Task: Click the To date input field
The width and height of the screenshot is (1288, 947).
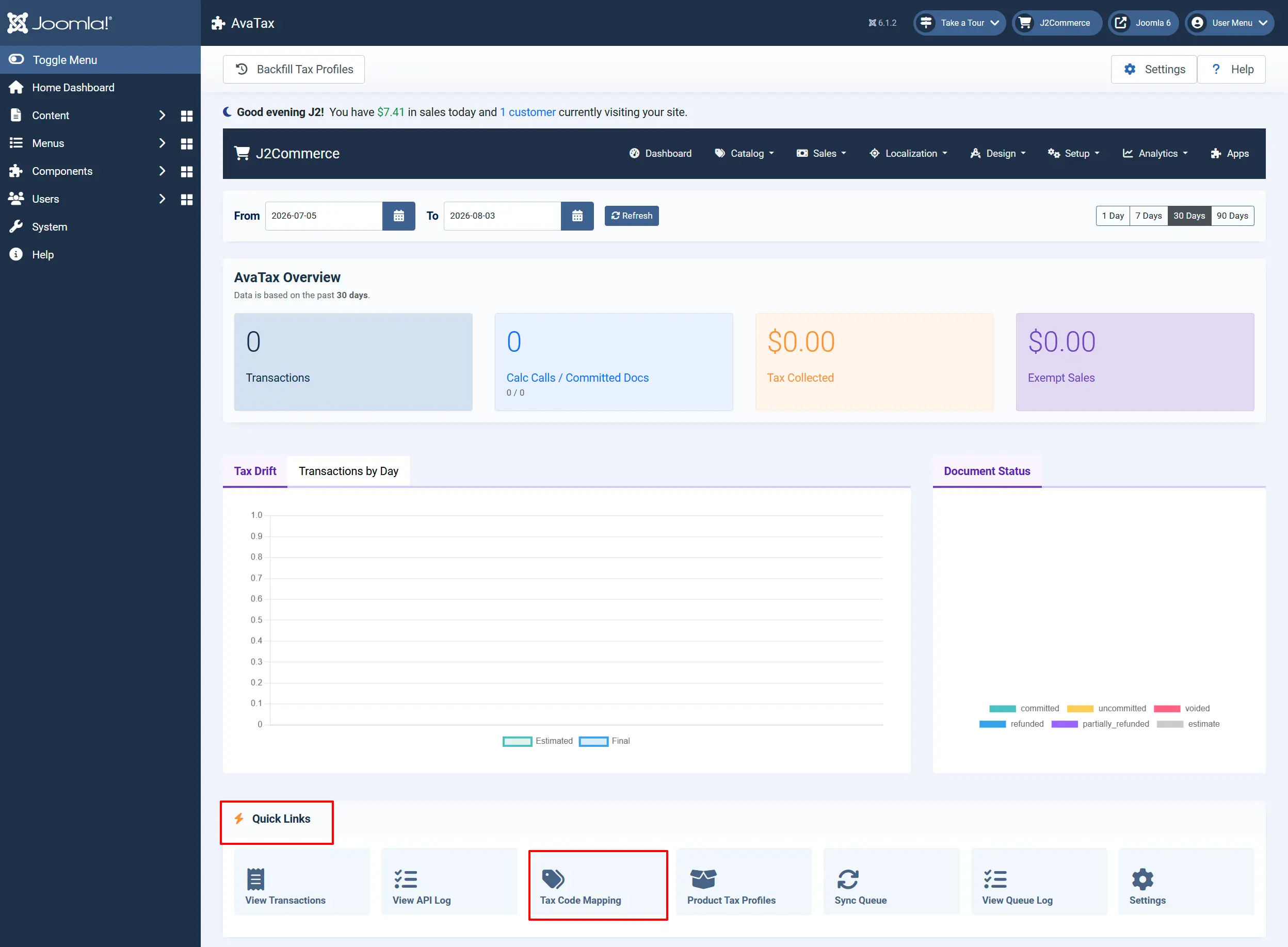Action: 503,216
